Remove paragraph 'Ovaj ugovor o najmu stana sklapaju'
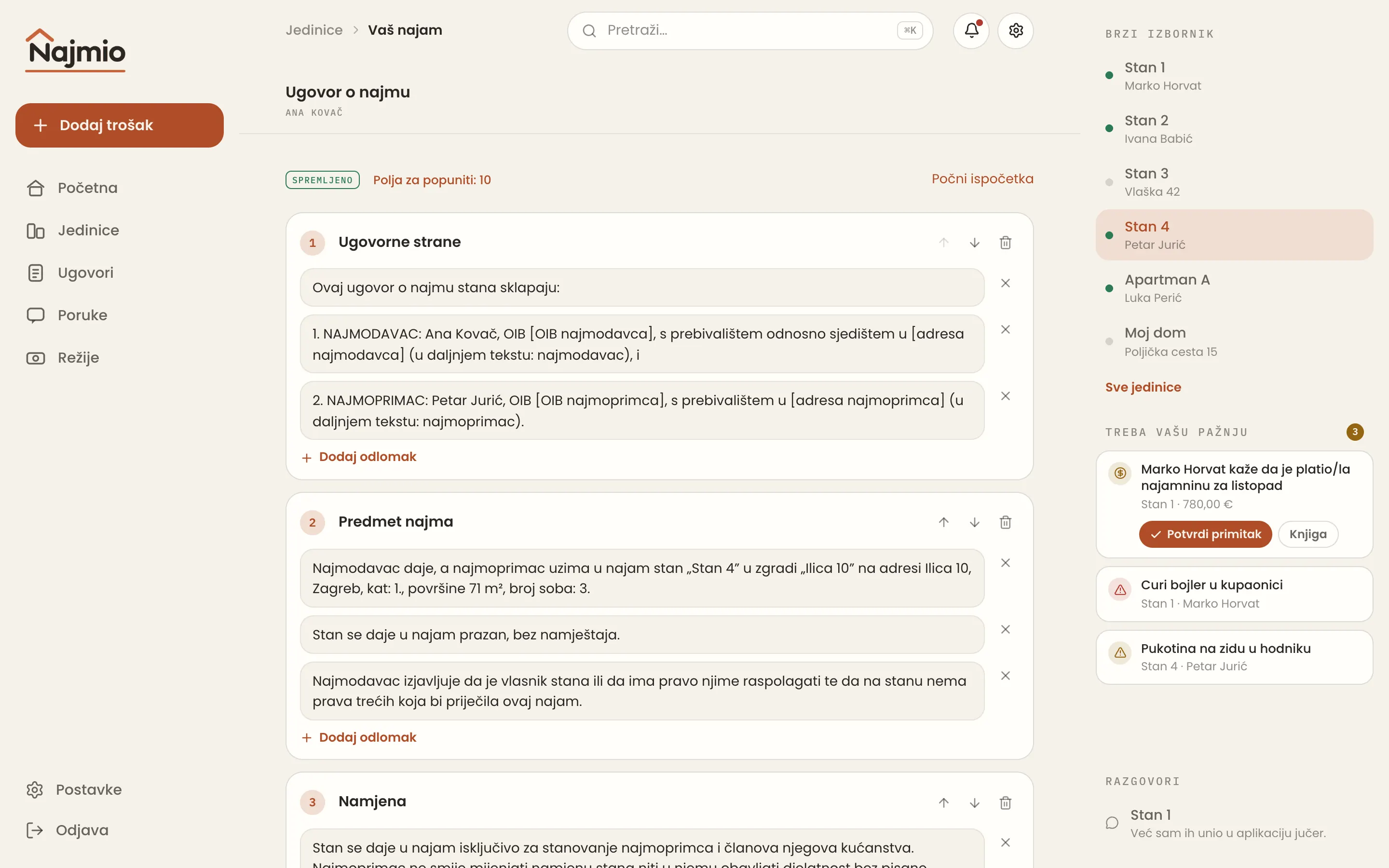The height and width of the screenshot is (868, 1389). (x=1005, y=283)
